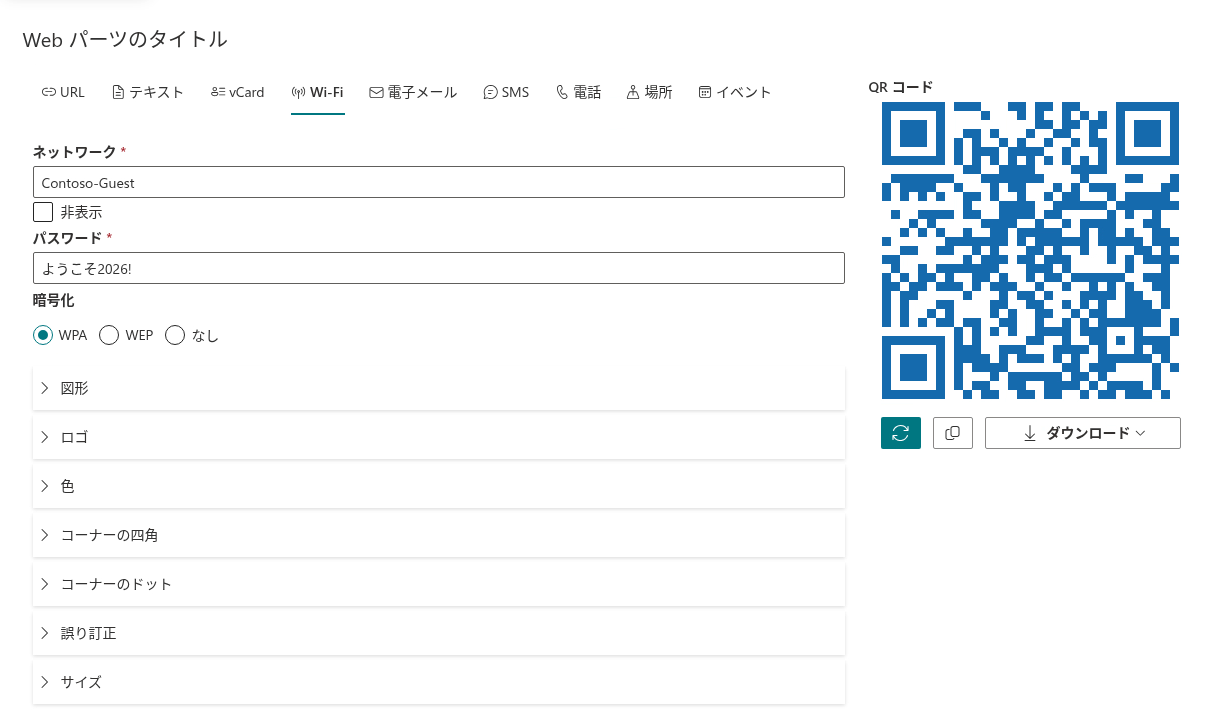This screenshot has width=1209, height=726.
Task: Click the ネットワーク input field
Action: pos(439,183)
